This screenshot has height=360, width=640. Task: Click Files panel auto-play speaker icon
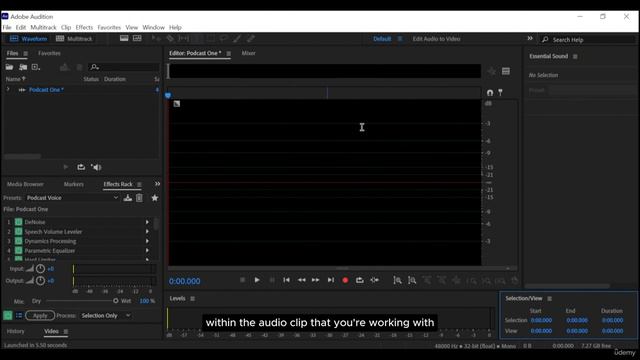point(96,167)
